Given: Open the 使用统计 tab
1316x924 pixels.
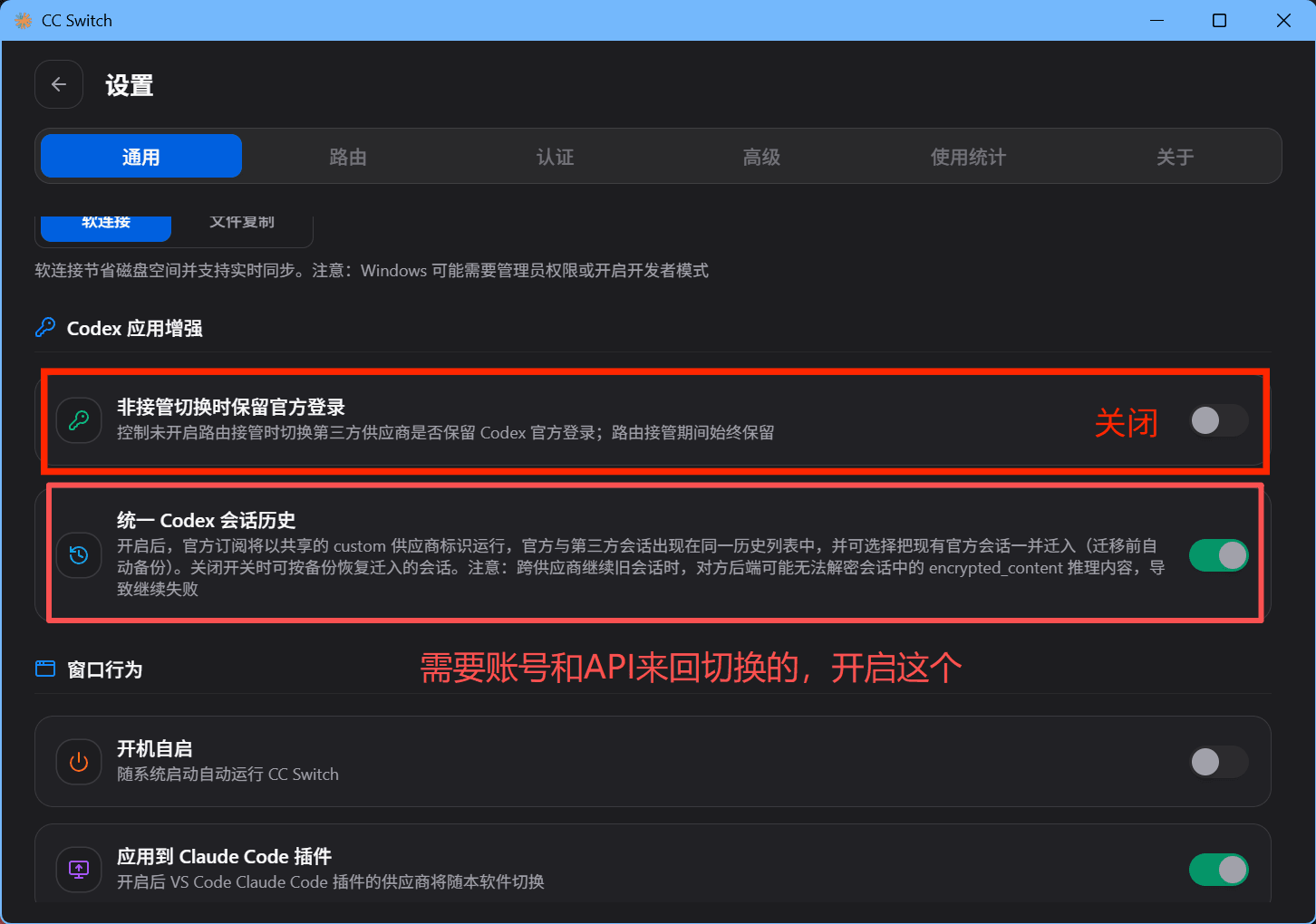Looking at the screenshot, I should [968, 157].
